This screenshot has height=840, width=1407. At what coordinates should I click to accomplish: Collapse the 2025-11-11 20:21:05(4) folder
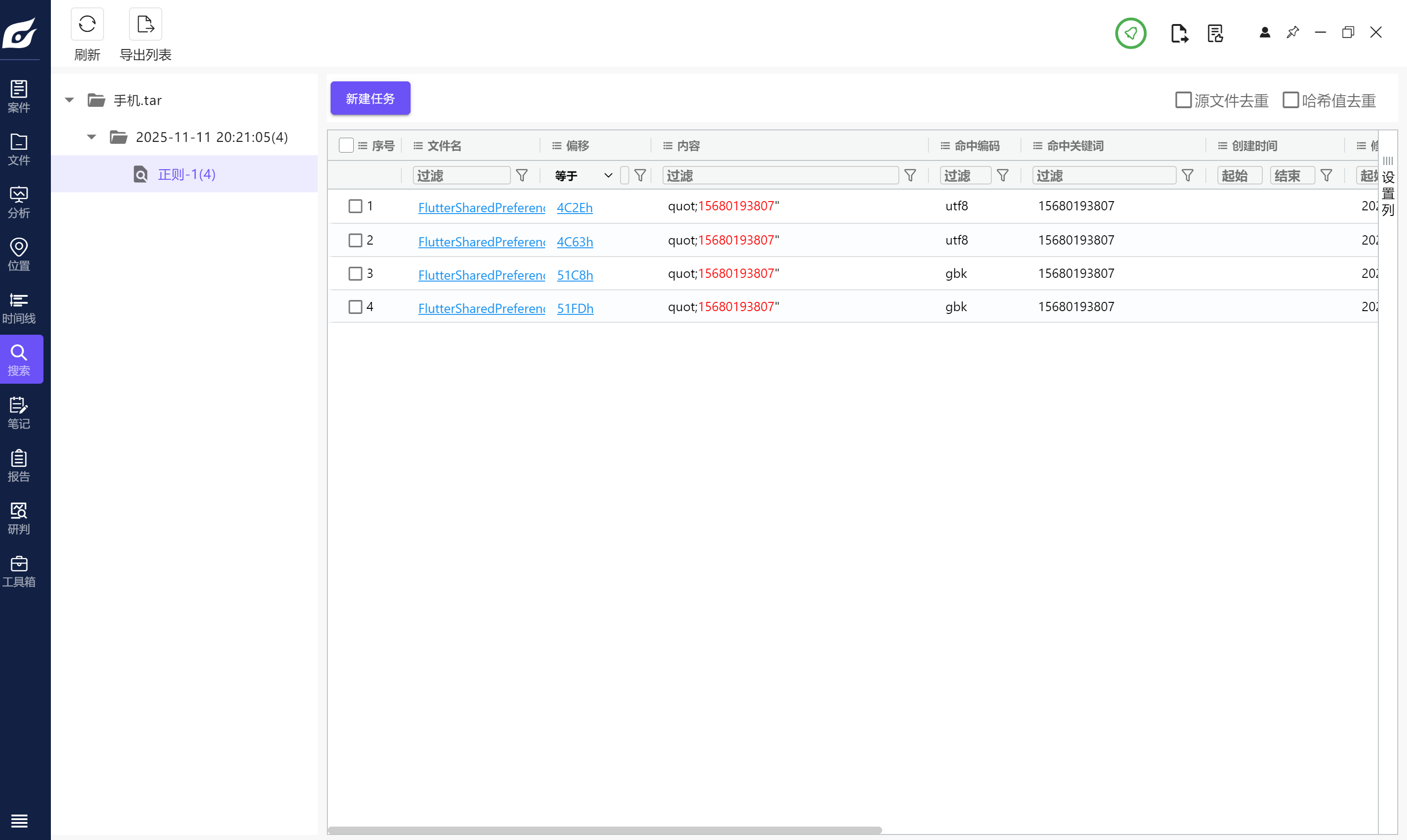(92, 137)
